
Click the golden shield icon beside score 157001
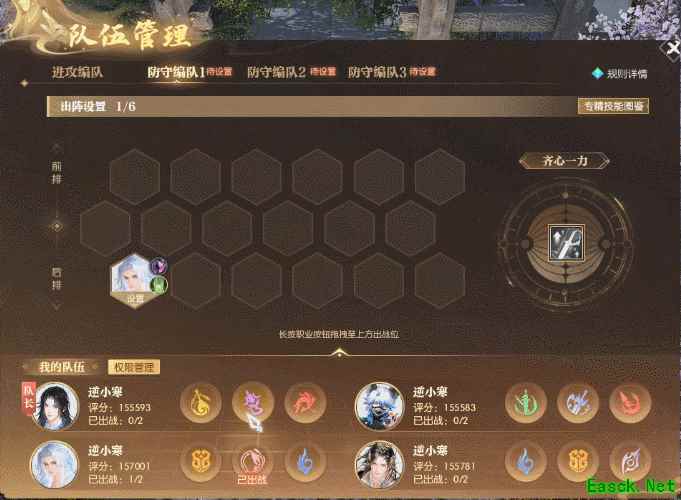[201, 462]
